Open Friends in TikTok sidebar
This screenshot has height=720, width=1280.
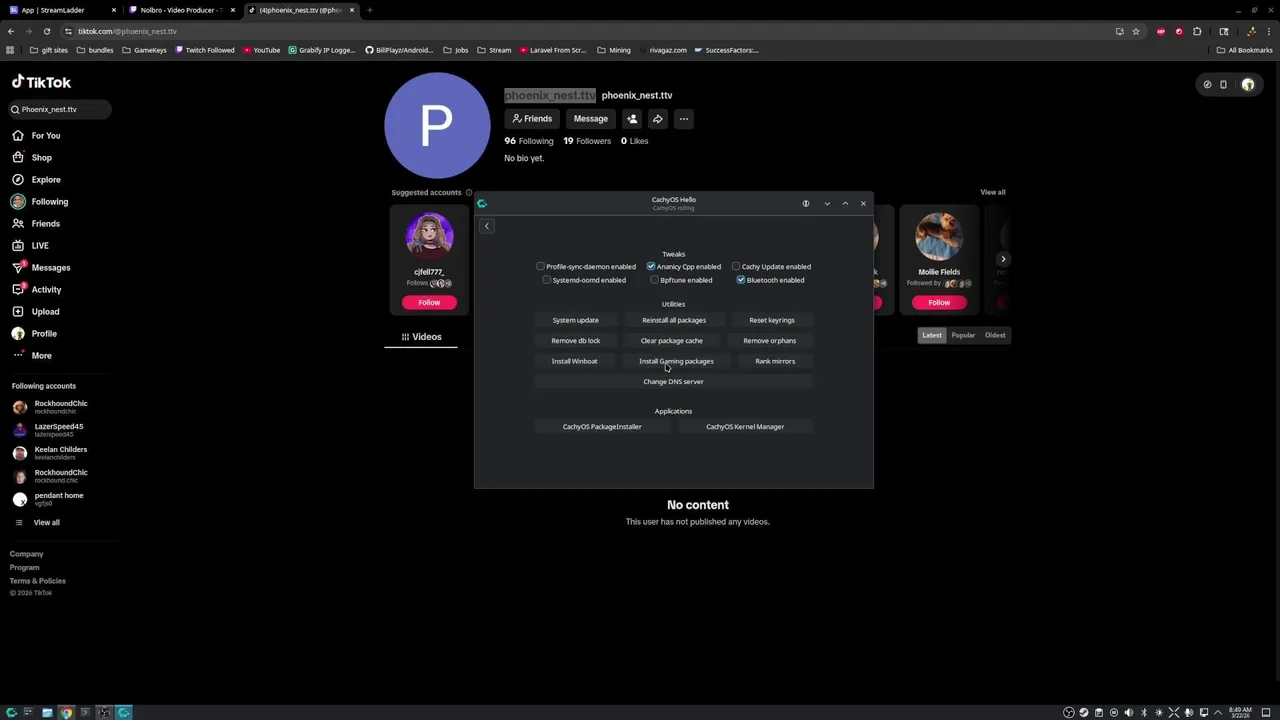[x=37, y=223]
